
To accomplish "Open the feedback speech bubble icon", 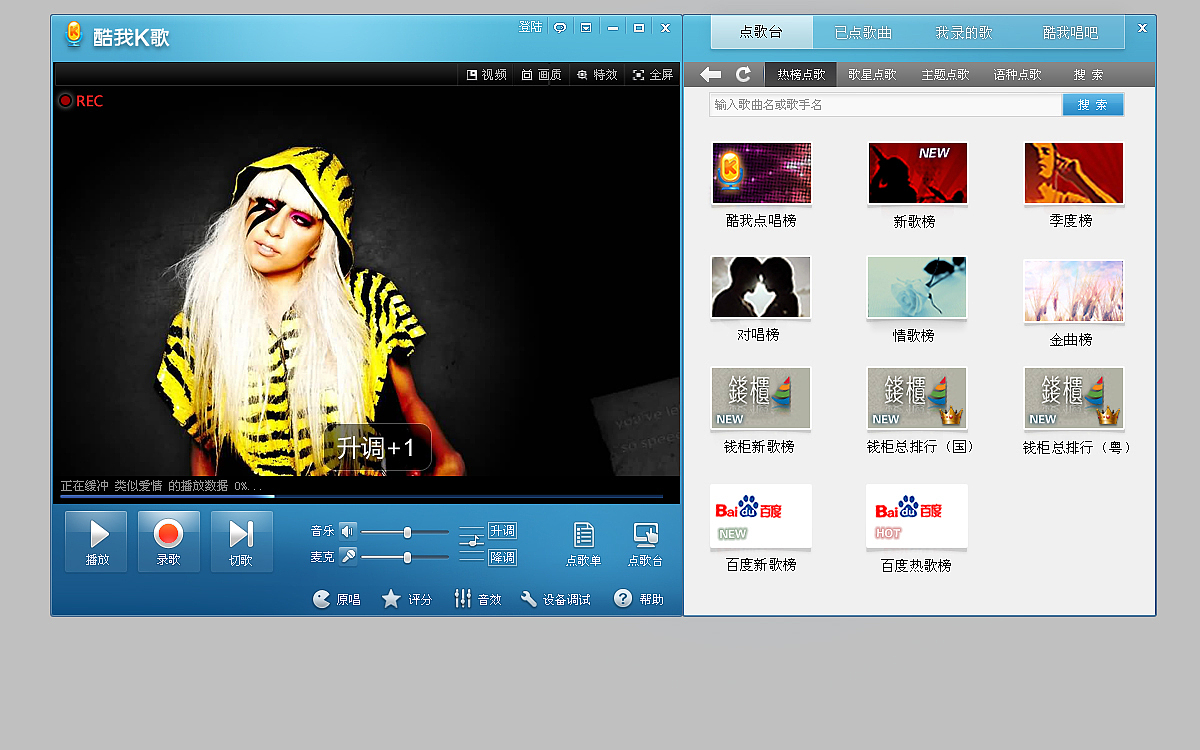I will click(560, 28).
